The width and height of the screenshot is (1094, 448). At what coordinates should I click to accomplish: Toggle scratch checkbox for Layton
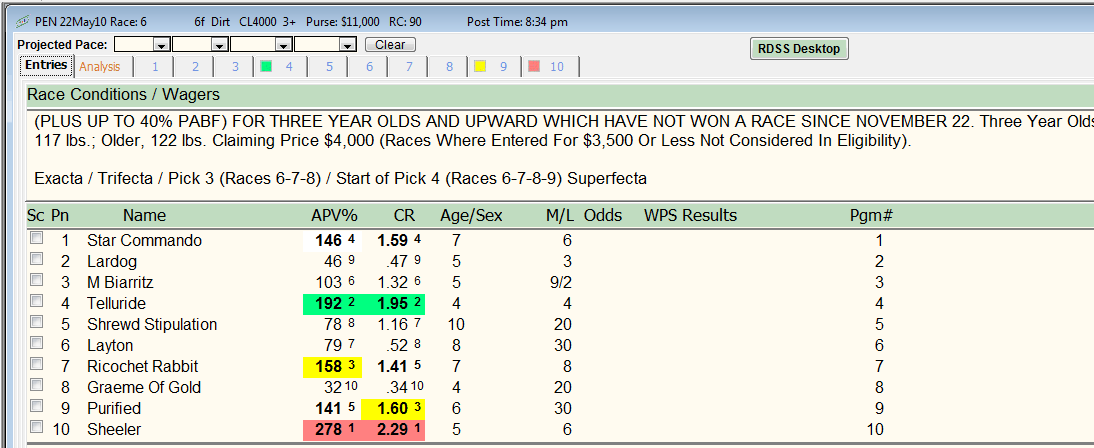[36, 343]
